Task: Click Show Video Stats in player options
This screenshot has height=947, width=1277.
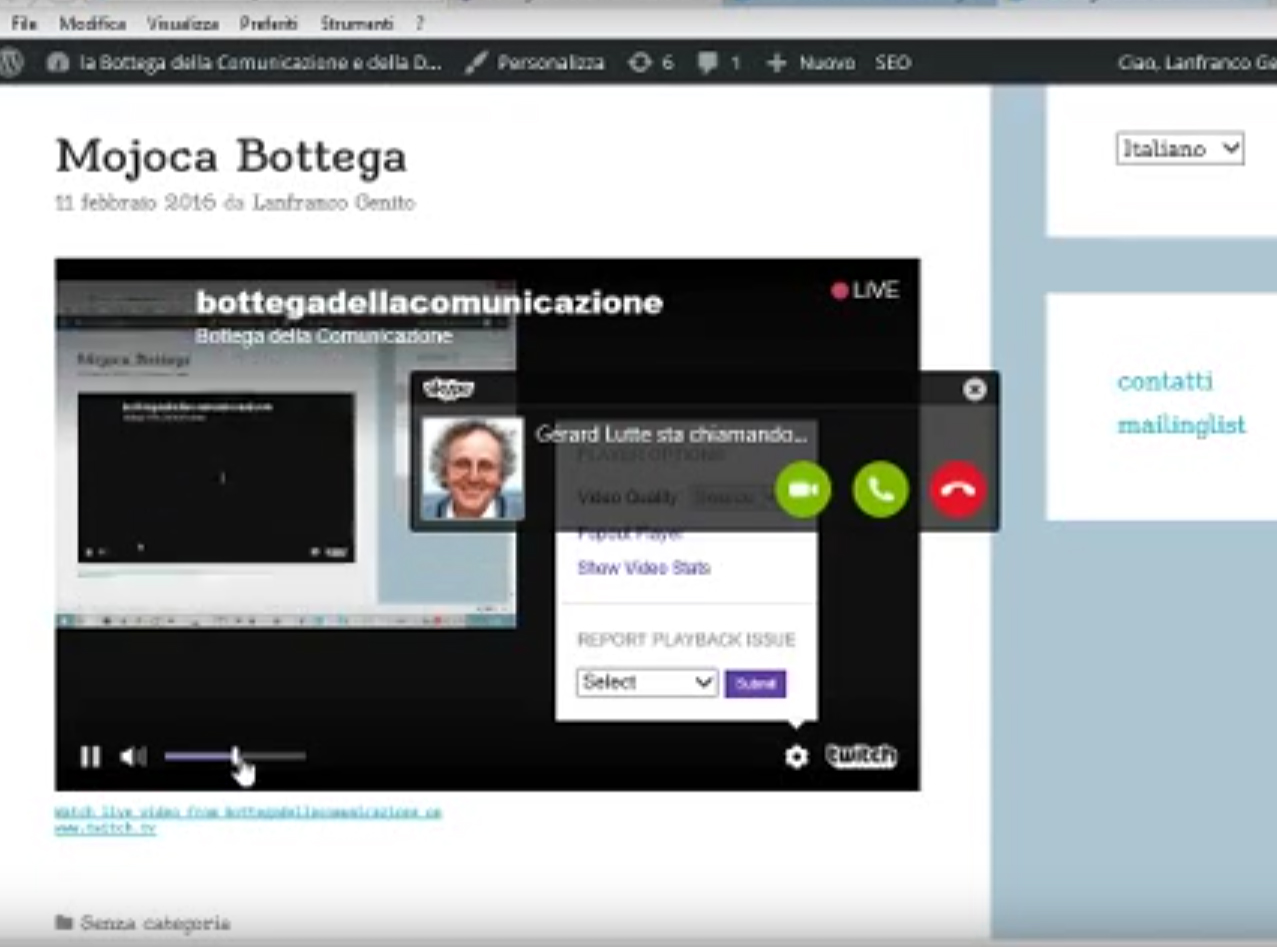Action: [644, 568]
